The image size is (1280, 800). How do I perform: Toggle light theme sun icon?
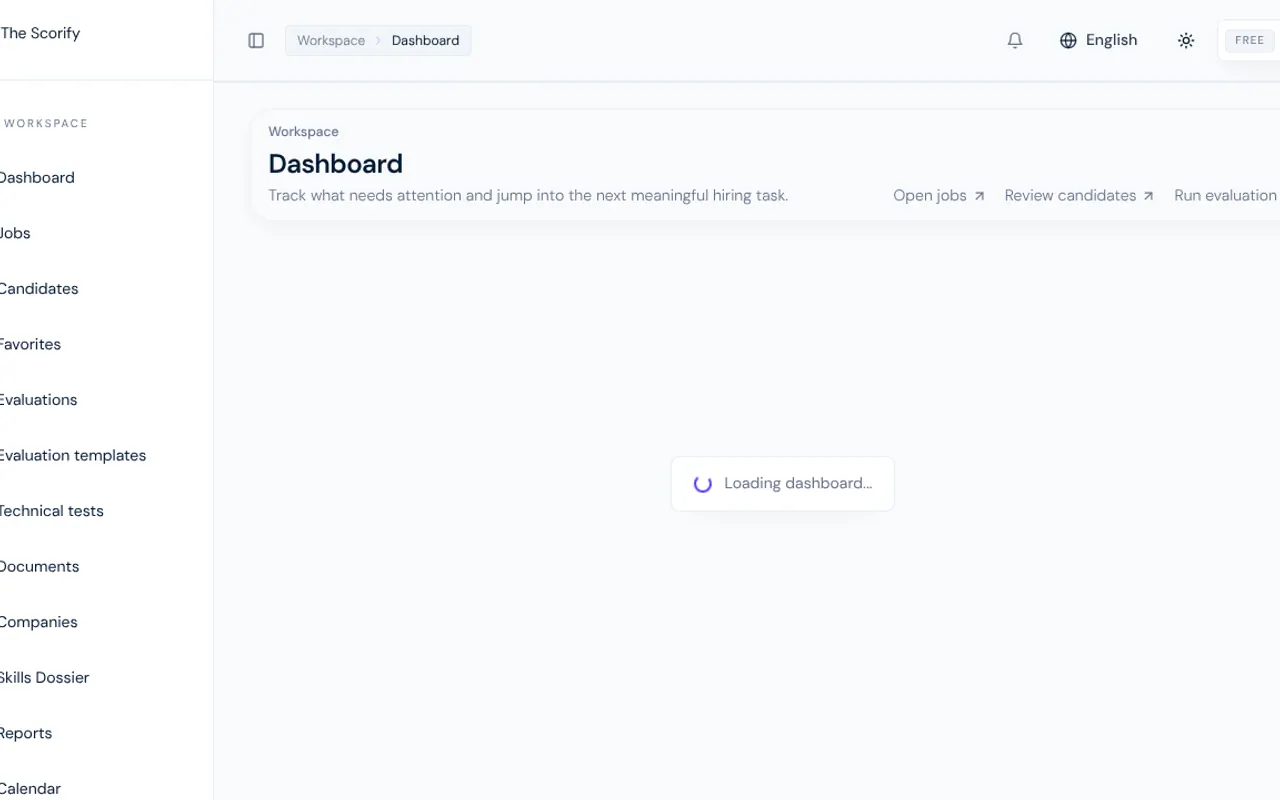(1186, 41)
